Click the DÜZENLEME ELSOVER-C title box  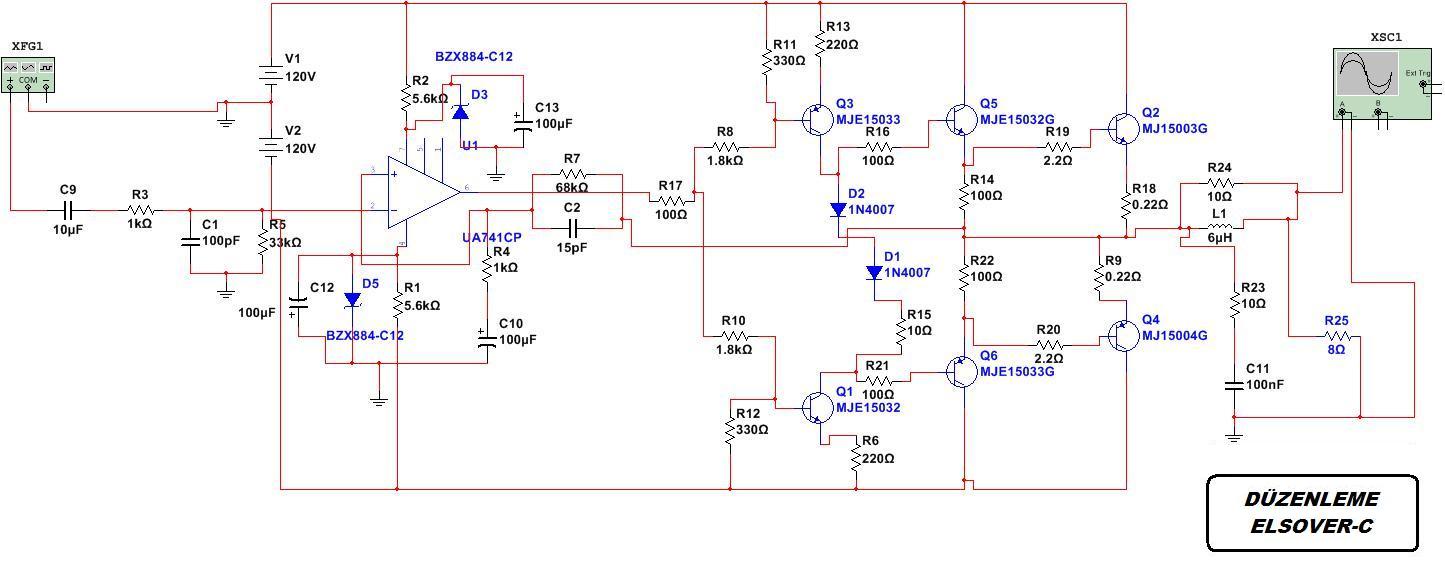click(x=1312, y=513)
